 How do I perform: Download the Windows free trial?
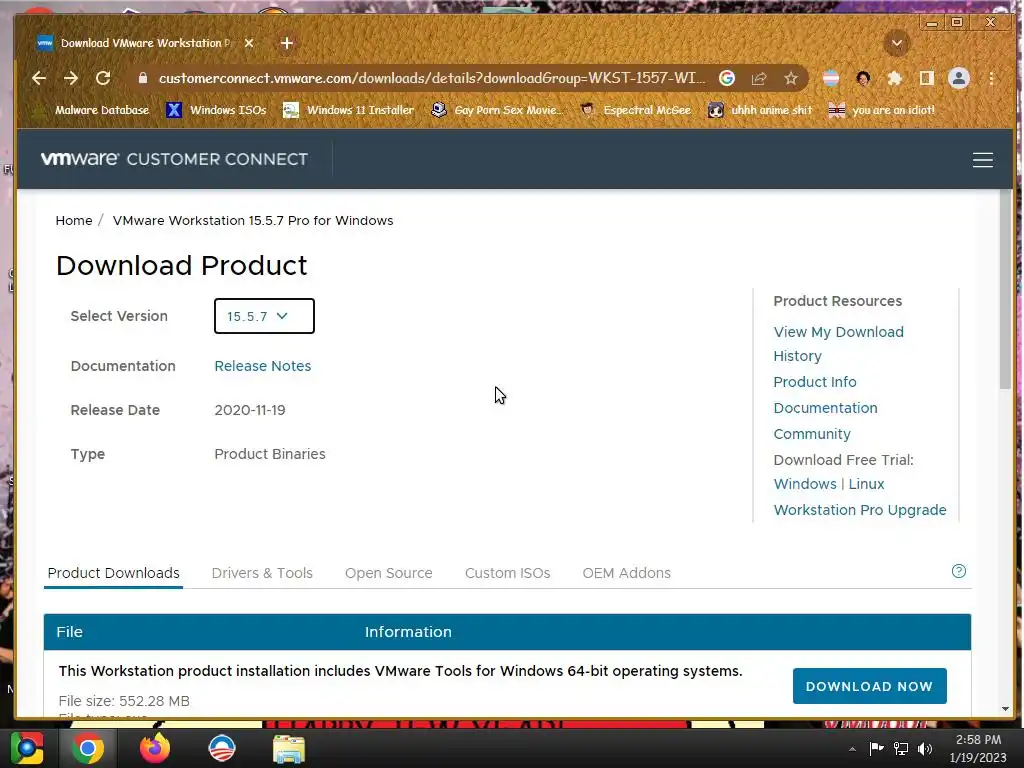click(x=805, y=484)
